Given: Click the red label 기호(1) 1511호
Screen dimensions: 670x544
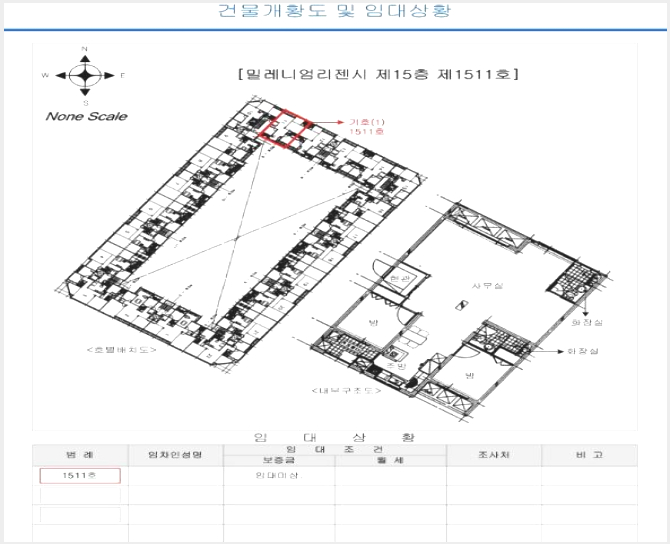Looking at the screenshot, I should click(x=367, y=127).
